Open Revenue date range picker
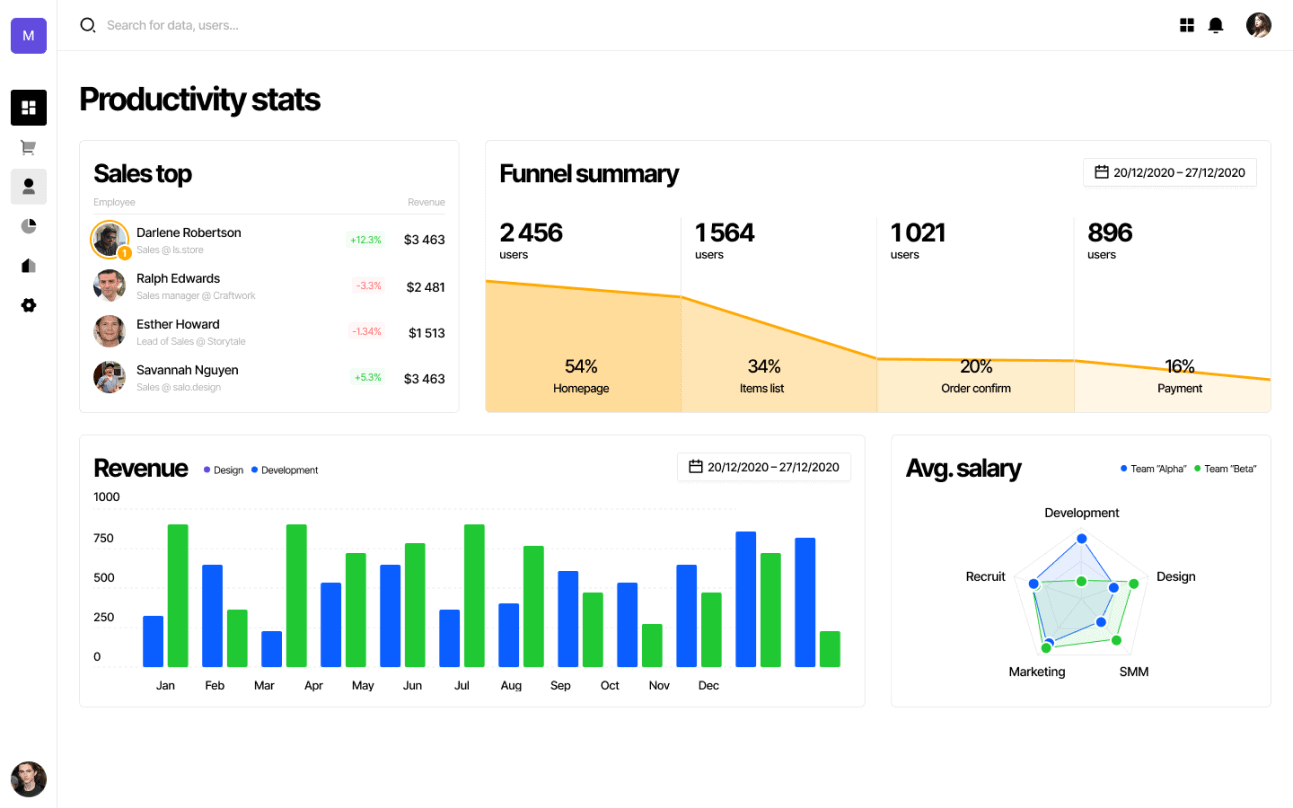Image resolution: width=1293 pixels, height=808 pixels. pos(764,467)
